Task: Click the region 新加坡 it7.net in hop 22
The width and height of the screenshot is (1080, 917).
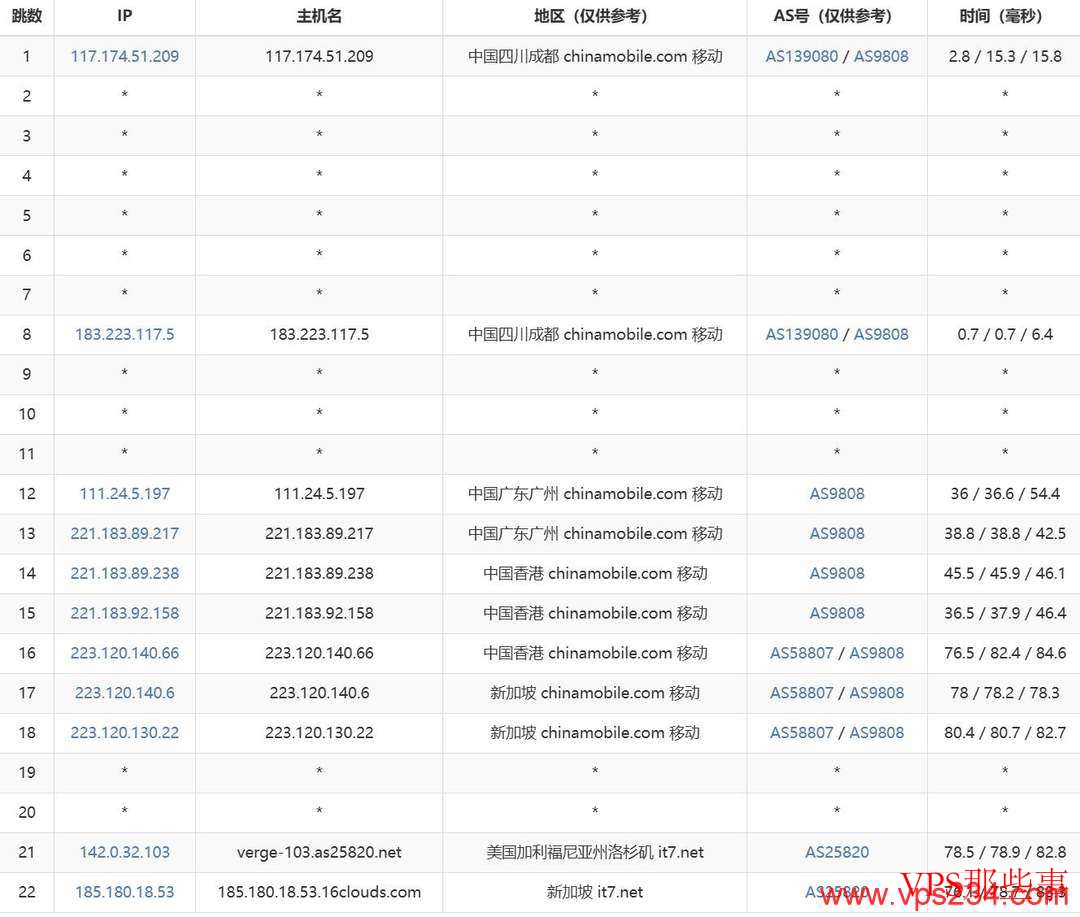Action: click(x=594, y=892)
